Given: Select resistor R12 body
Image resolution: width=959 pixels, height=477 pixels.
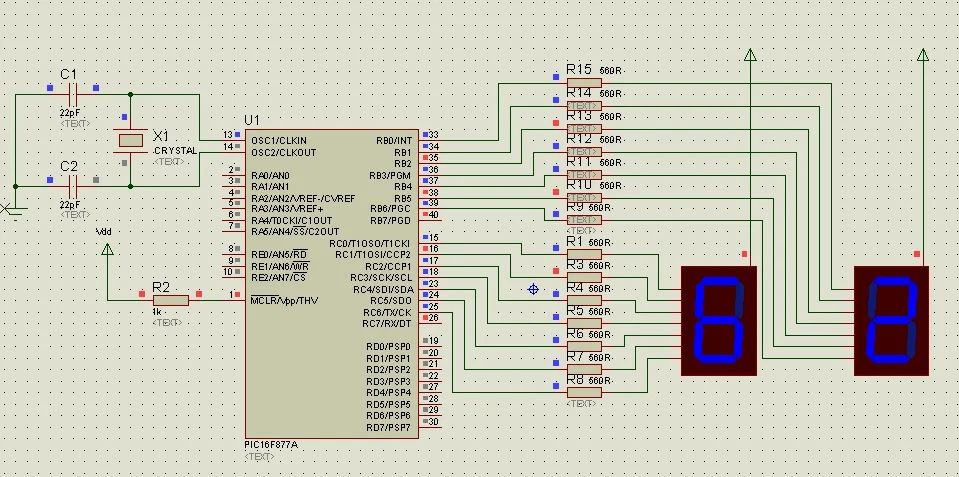Looking at the screenshot, I should point(584,151).
